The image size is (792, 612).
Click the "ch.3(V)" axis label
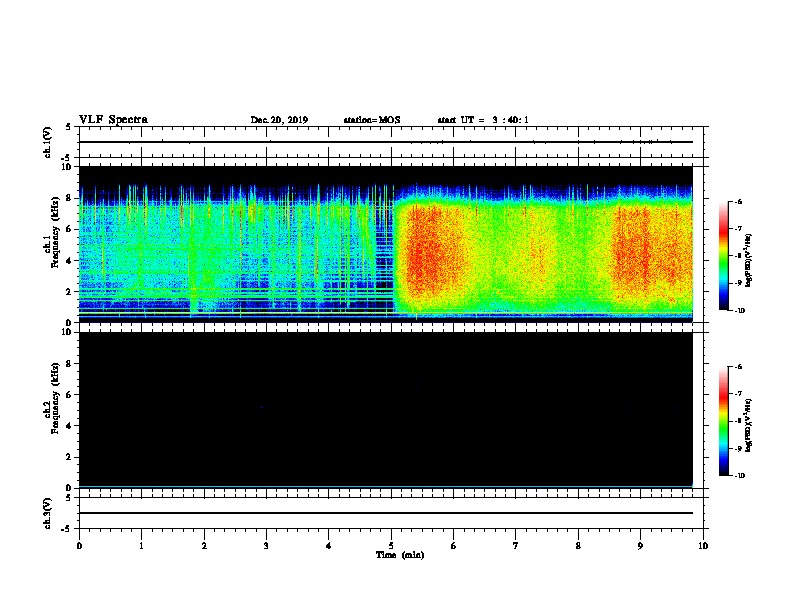click(48, 513)
